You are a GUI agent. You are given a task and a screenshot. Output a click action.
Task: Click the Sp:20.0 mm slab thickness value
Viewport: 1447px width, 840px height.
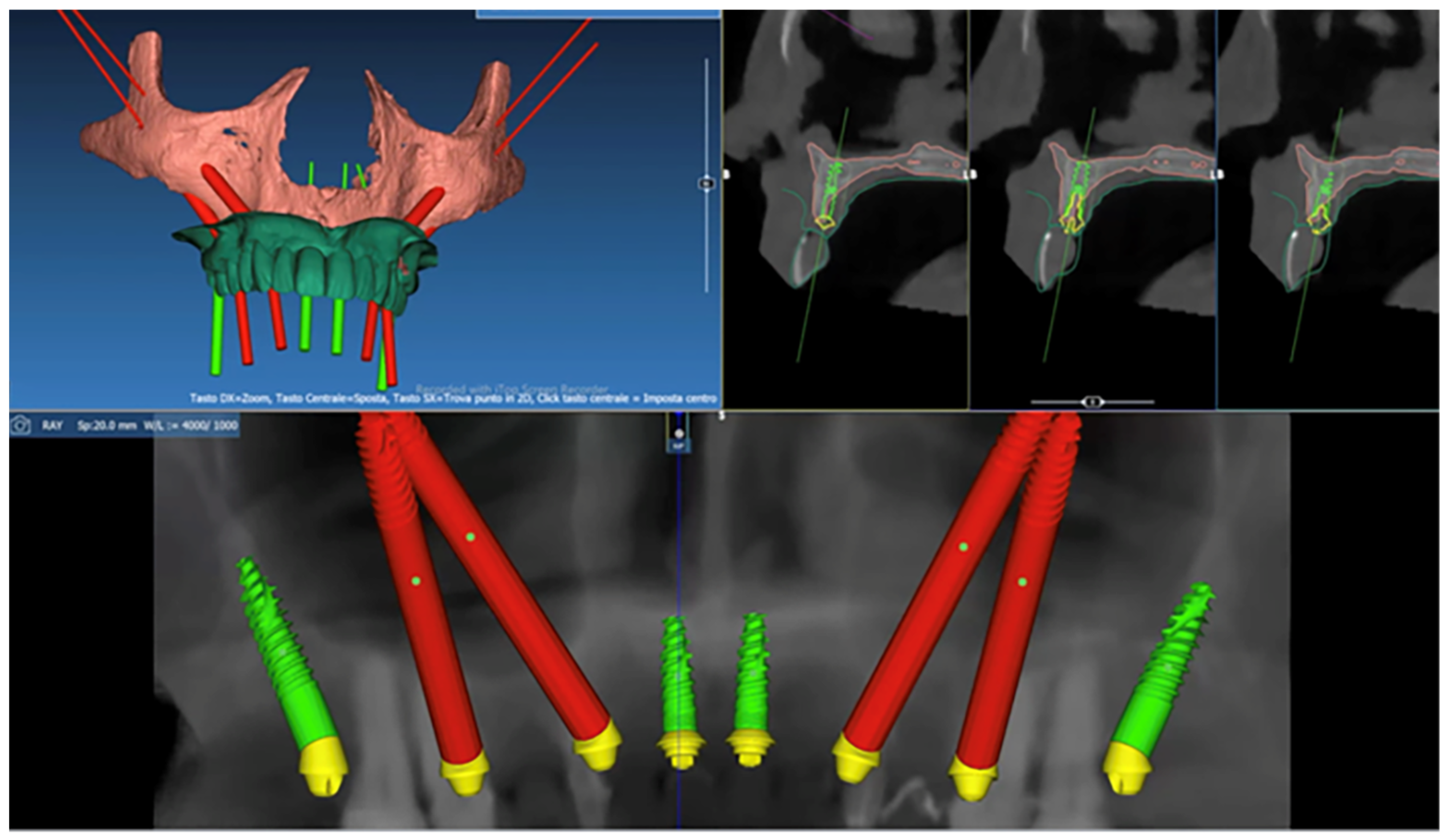[x=107, y=425]
